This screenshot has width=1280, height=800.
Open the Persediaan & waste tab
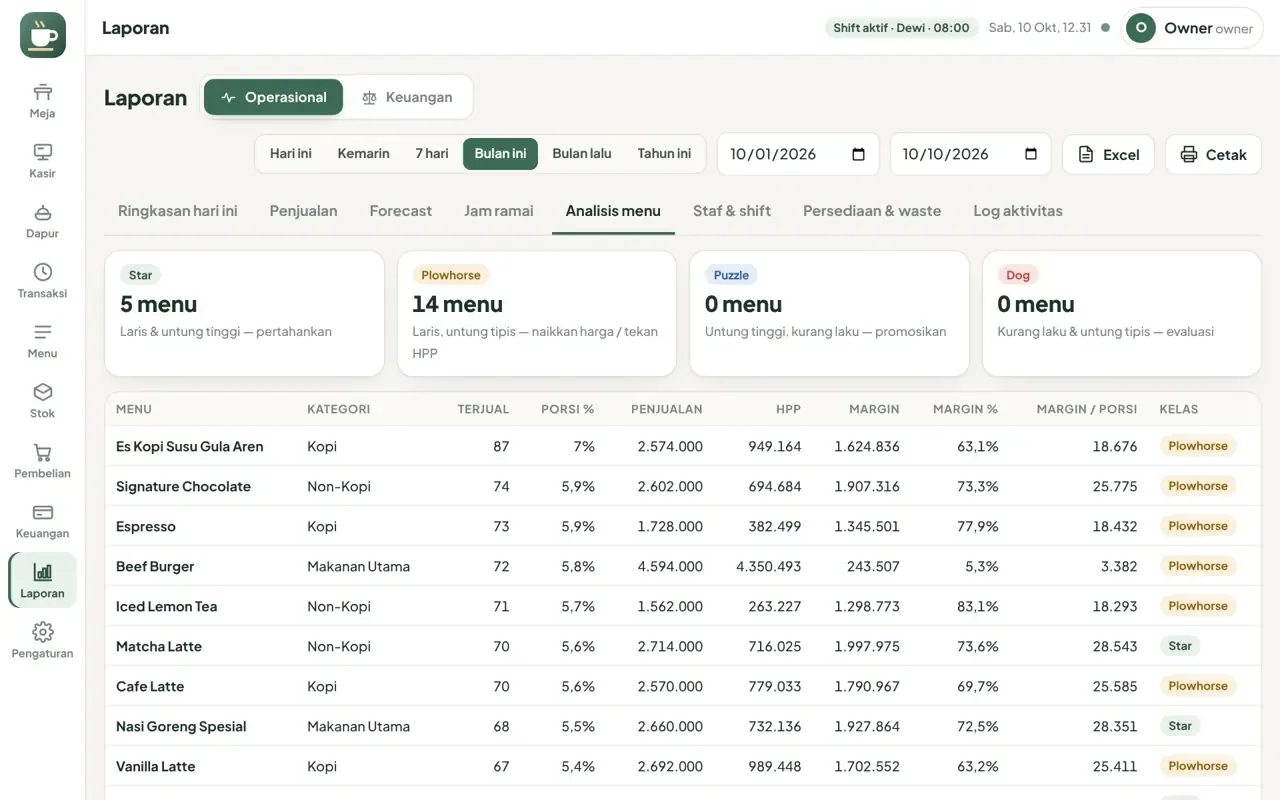point(872,211)
